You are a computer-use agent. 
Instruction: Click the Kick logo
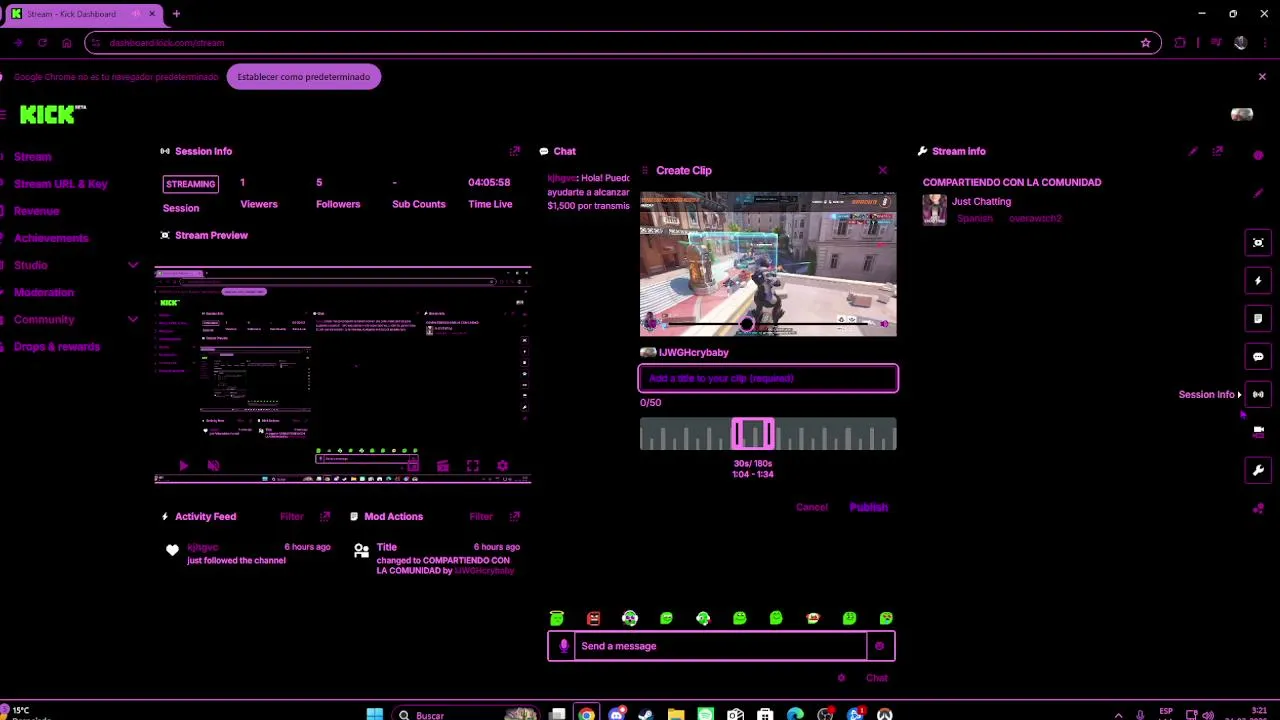click(52, 115)
